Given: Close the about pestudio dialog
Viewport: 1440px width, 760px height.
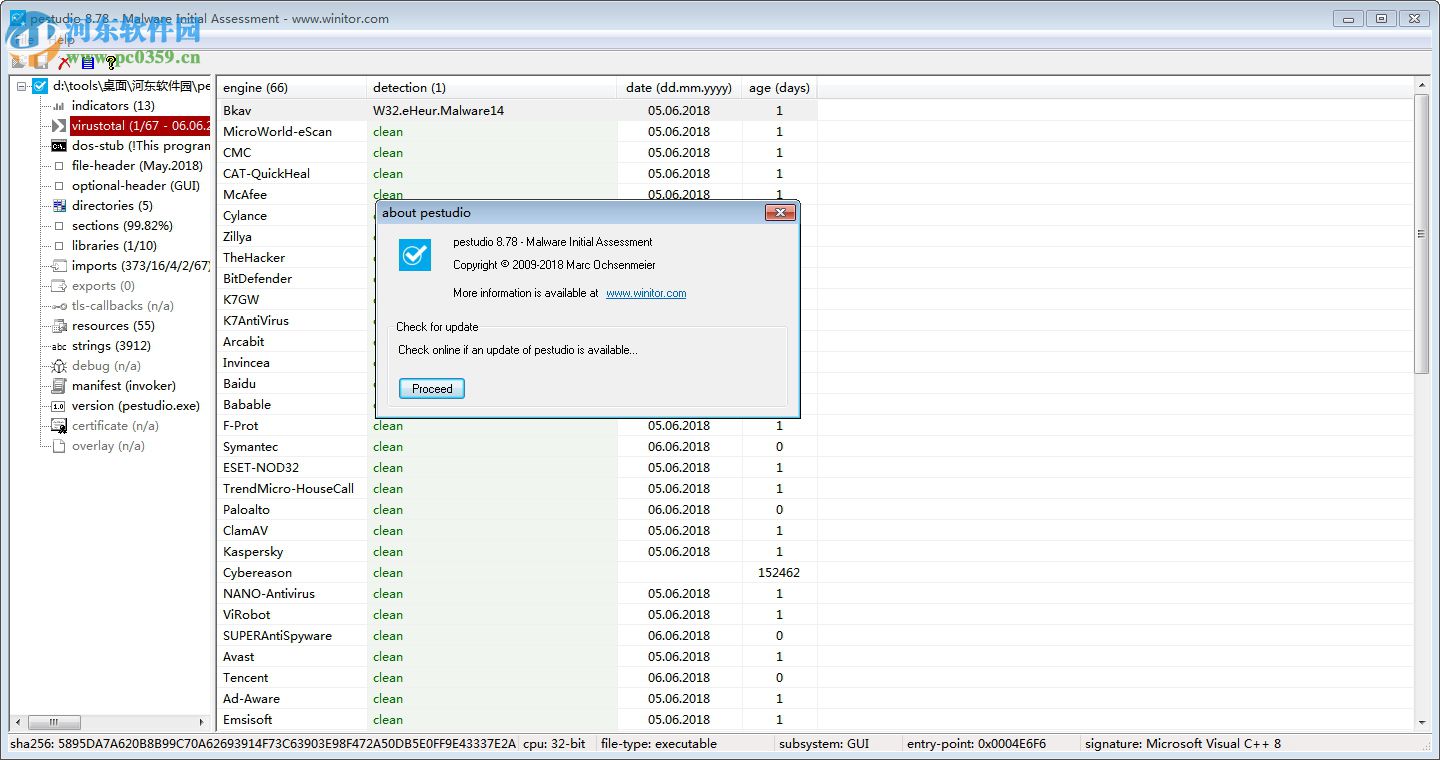Looking at the screenshot, I should point(780,212).
